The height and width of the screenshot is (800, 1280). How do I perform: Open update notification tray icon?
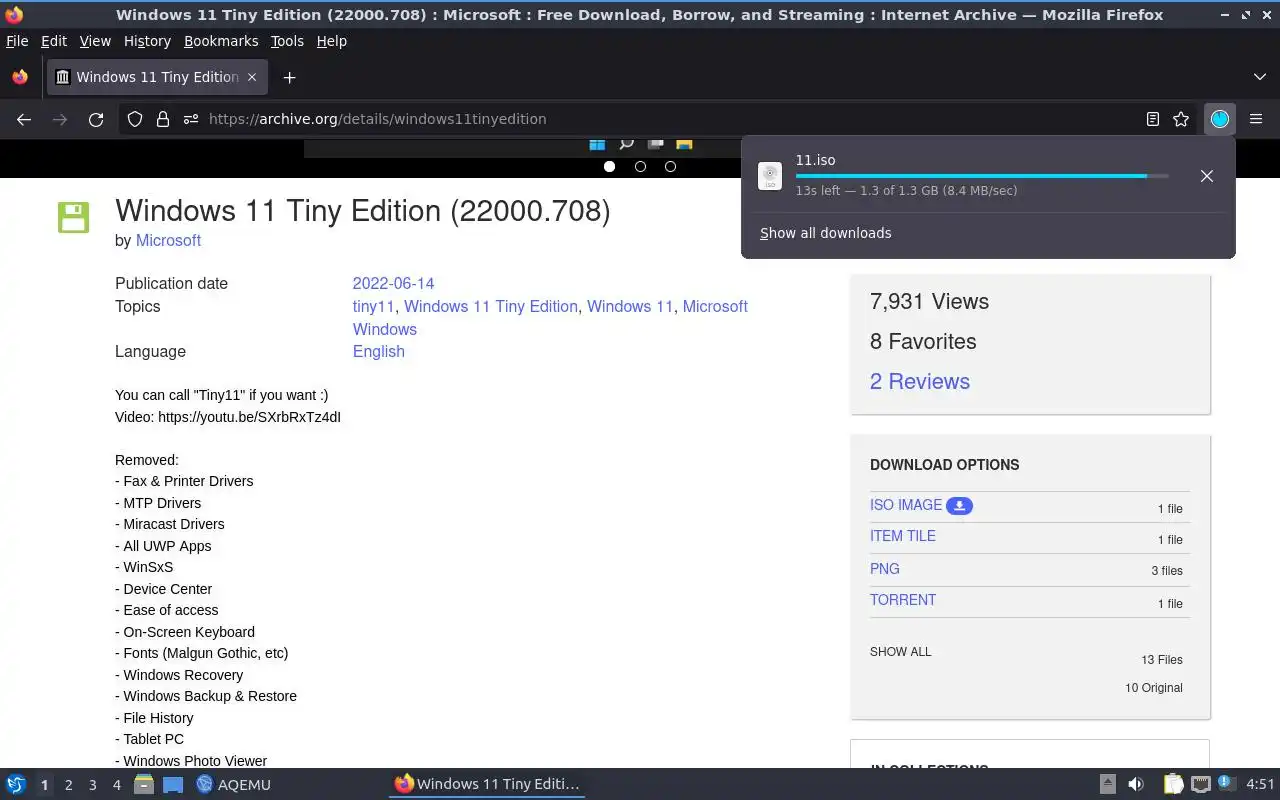pos(1227,784)
